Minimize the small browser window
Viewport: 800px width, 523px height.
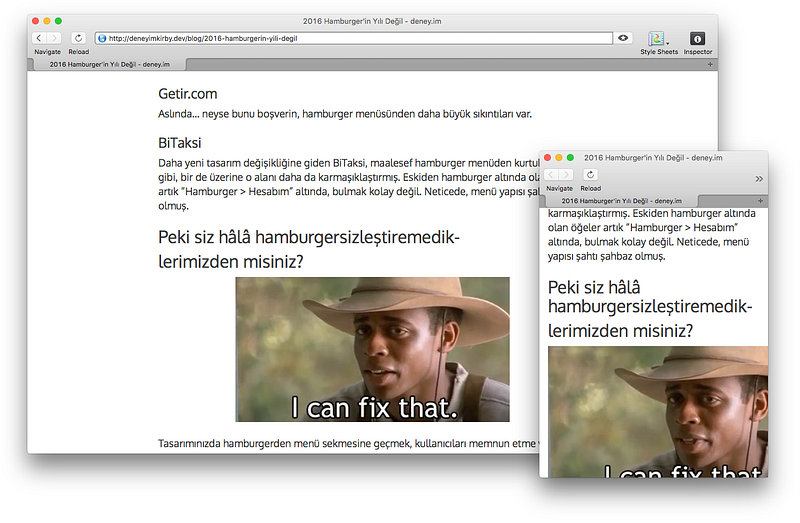point(559,158)
